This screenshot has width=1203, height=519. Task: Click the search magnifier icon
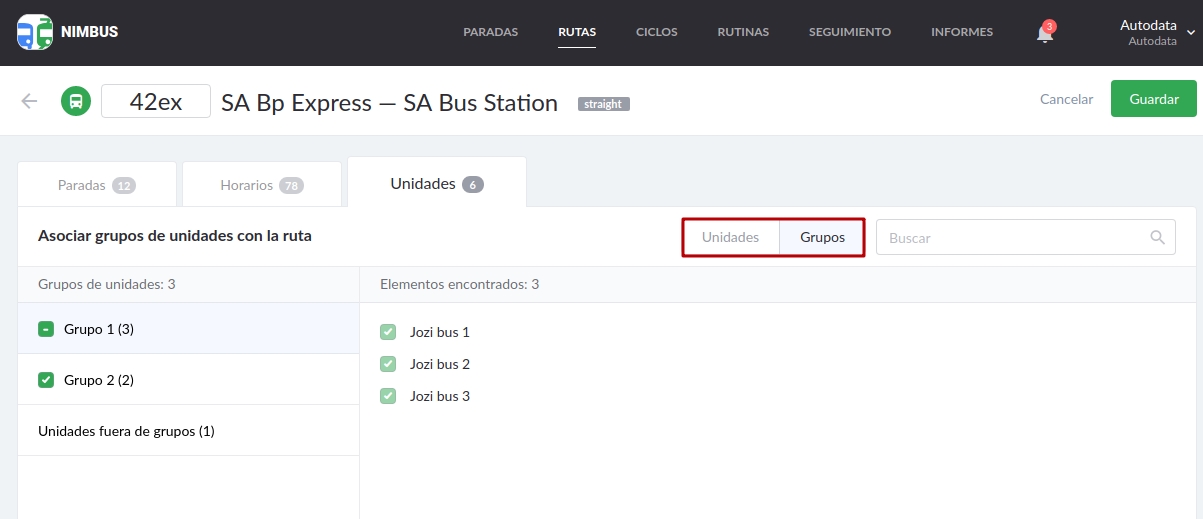(1158, 238)
